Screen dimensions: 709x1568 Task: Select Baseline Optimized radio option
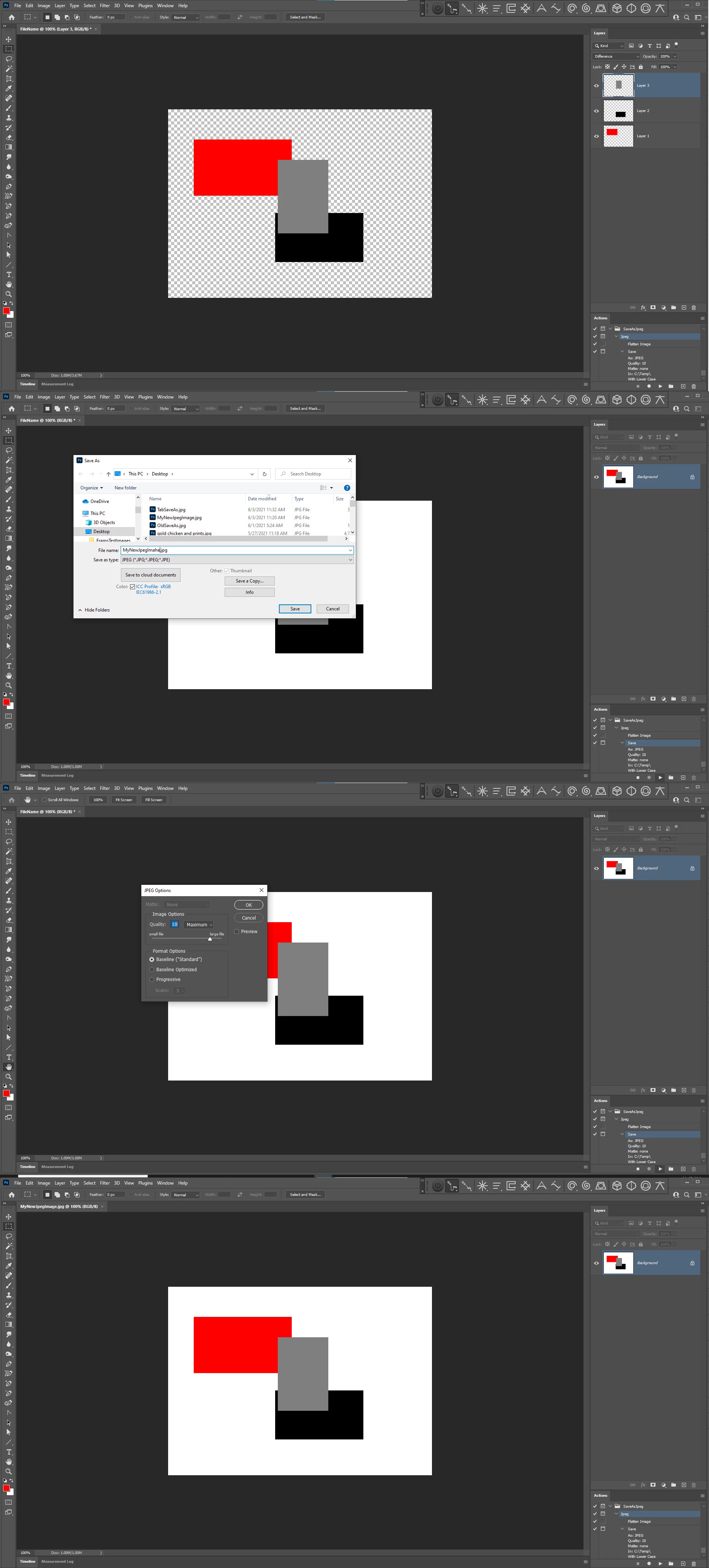pyautogui.click(x=152, y=970)
